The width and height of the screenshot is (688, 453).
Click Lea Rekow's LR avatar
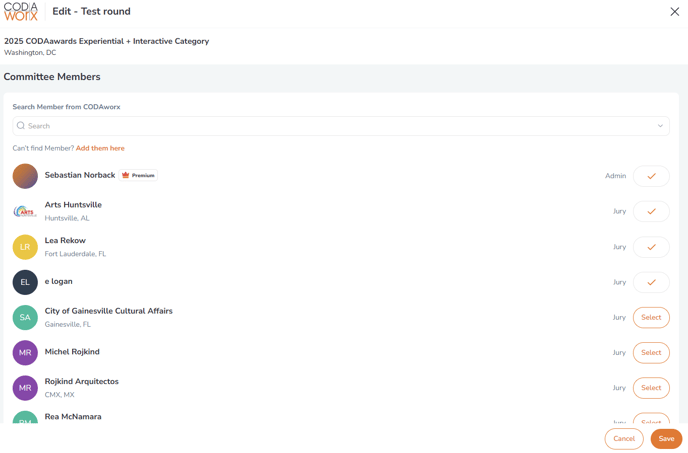(25, 247)
